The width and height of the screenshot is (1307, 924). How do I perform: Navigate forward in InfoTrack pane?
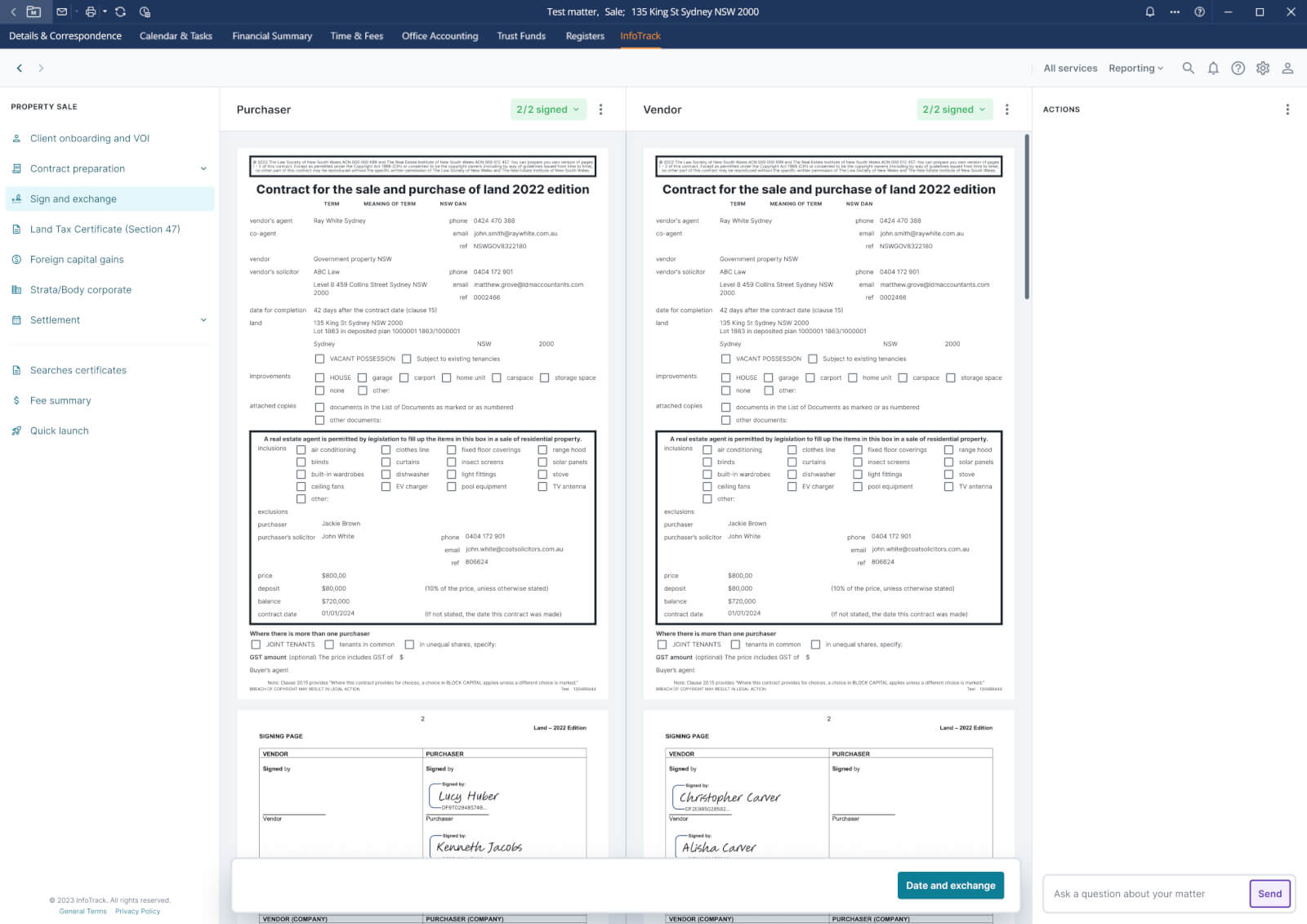coord(41,68)
